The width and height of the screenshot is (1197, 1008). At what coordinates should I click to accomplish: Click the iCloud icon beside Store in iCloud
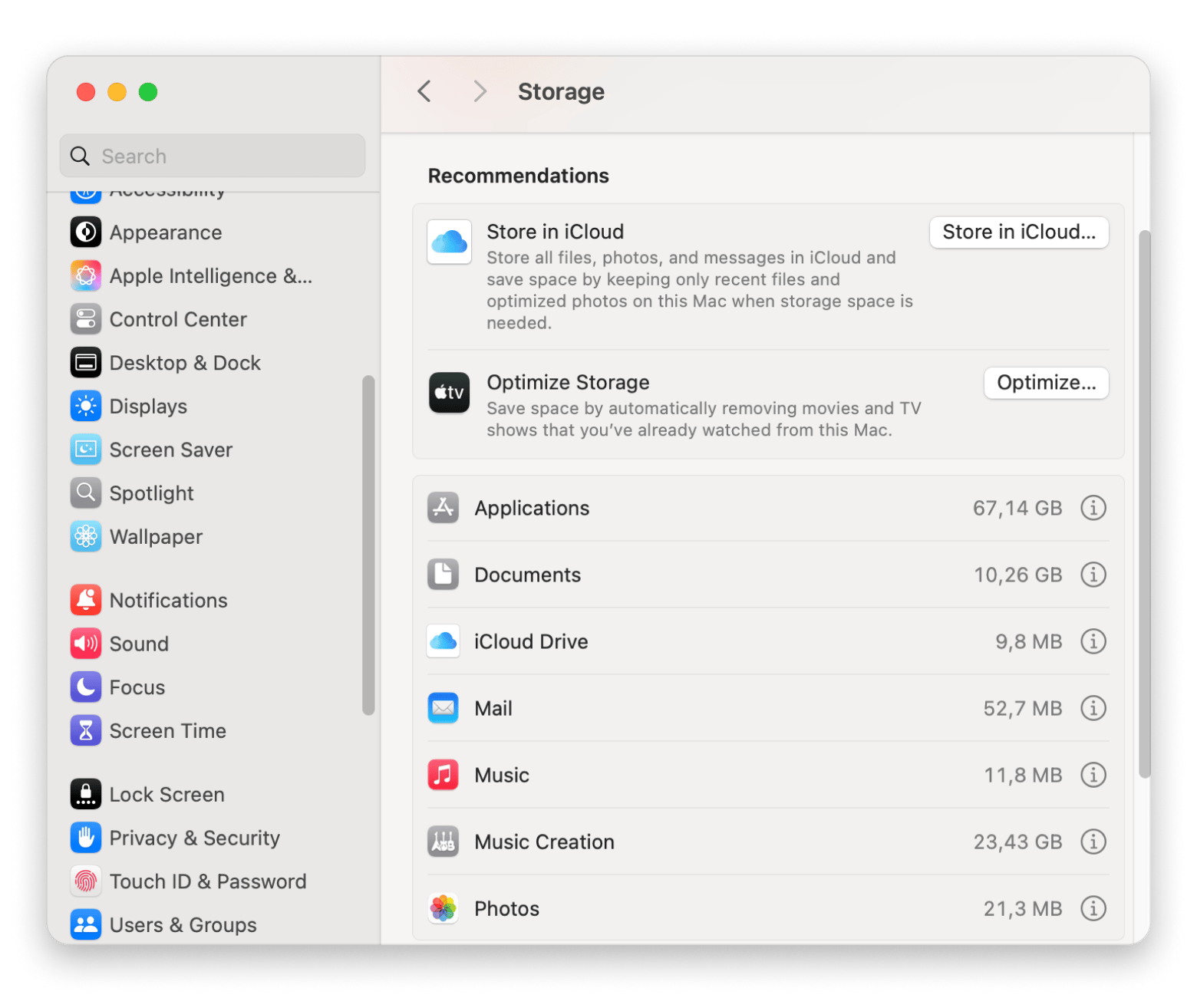point(450,242)
